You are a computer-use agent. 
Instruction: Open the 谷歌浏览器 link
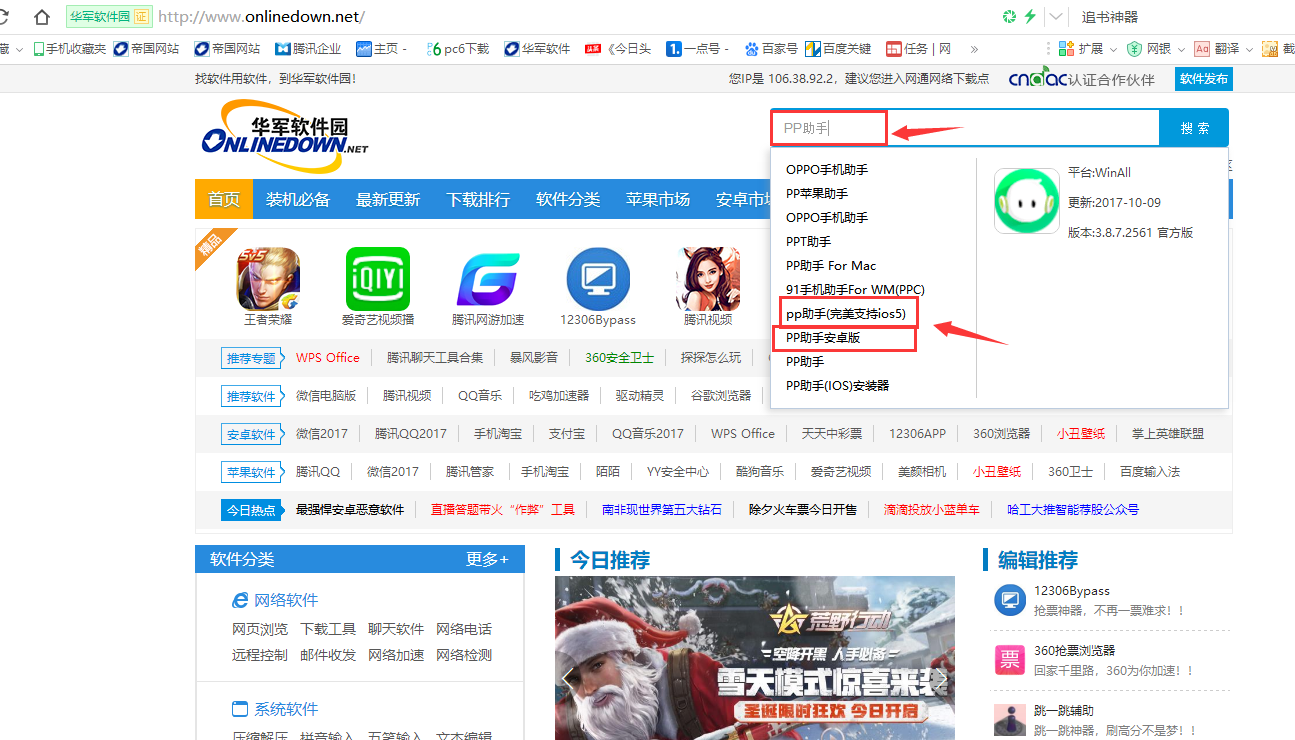(721, 395)
